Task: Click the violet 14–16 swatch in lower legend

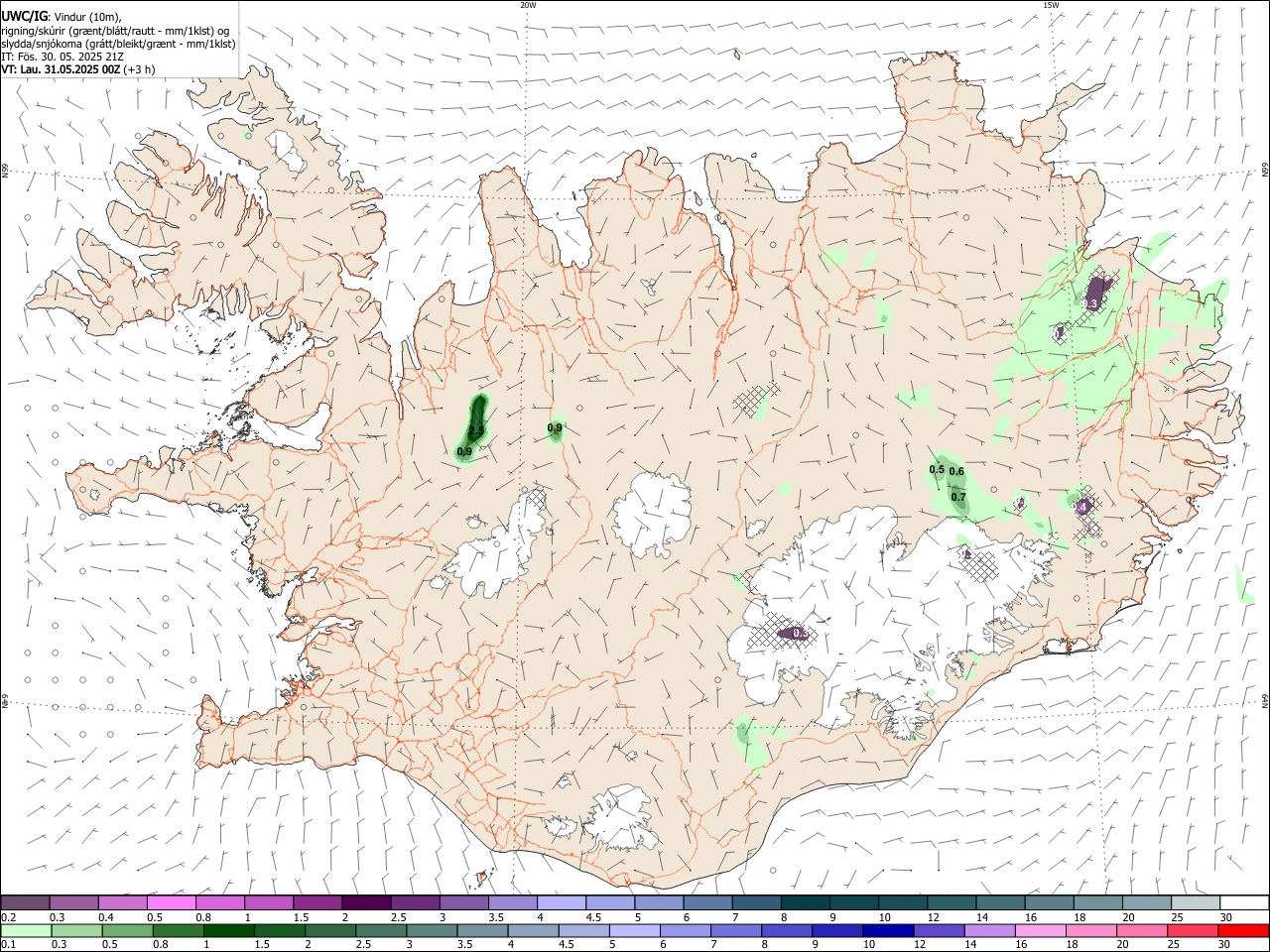Action: click(x=989, y=931)
